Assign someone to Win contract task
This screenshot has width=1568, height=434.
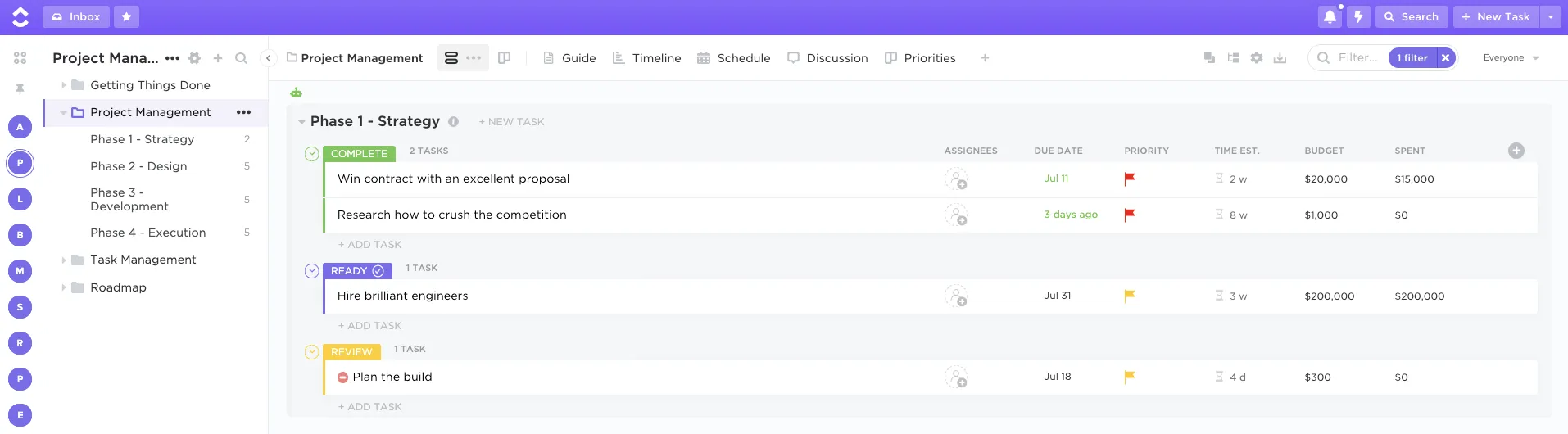[x=955, y=179]
